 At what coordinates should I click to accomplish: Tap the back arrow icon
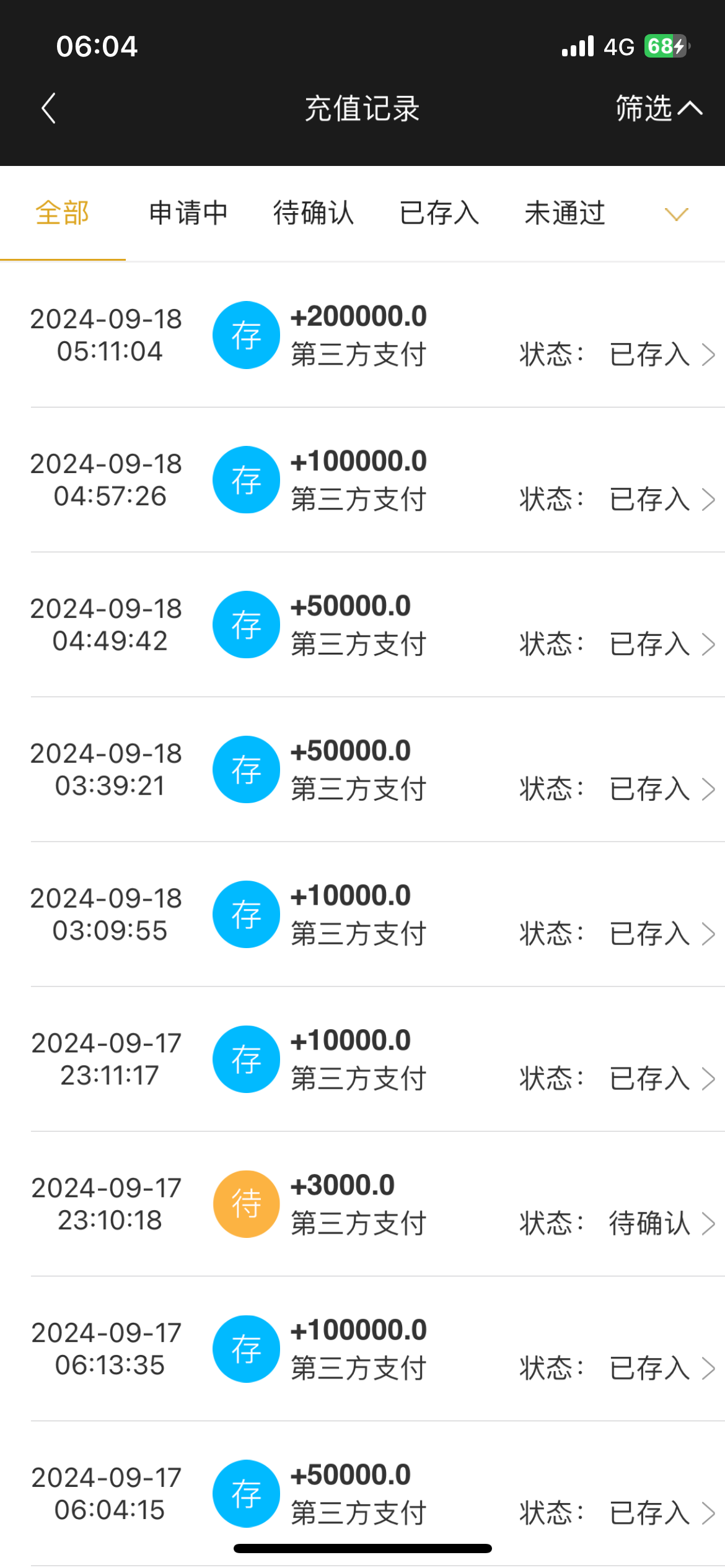pos(48,109)
